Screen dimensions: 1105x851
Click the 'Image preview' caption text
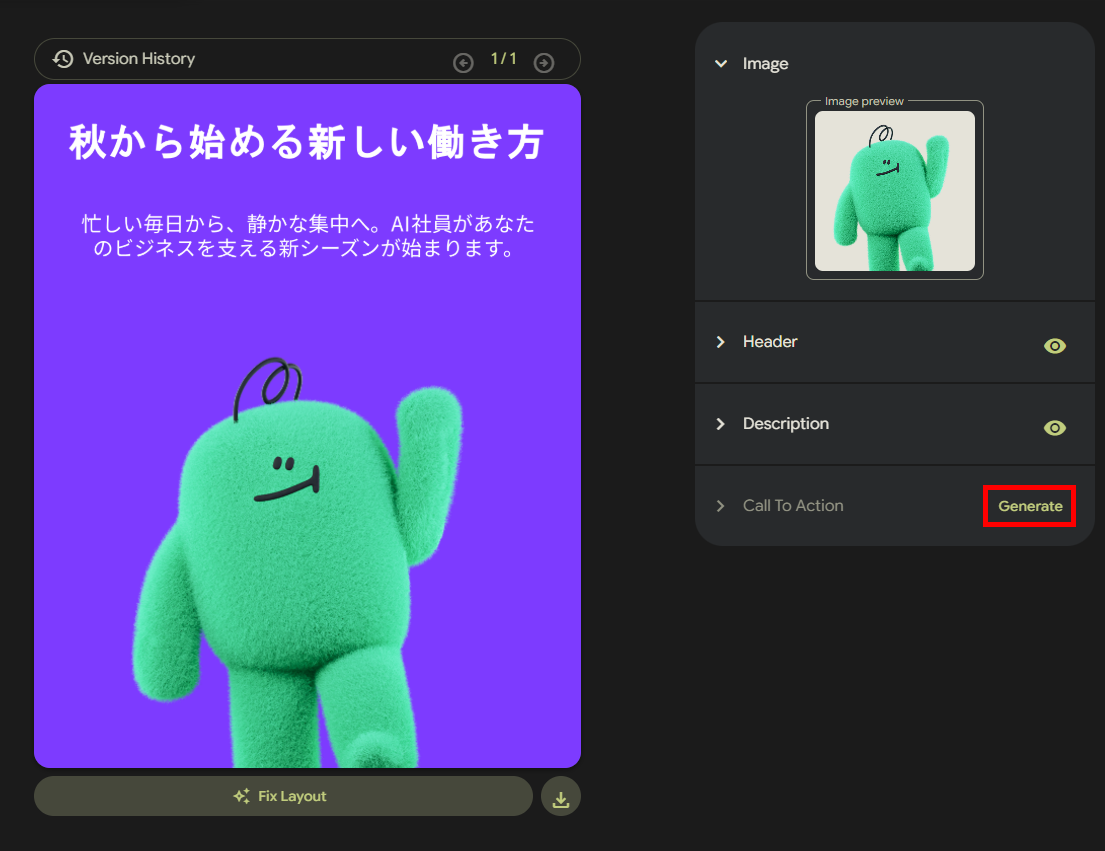click(x=864, y=101)
